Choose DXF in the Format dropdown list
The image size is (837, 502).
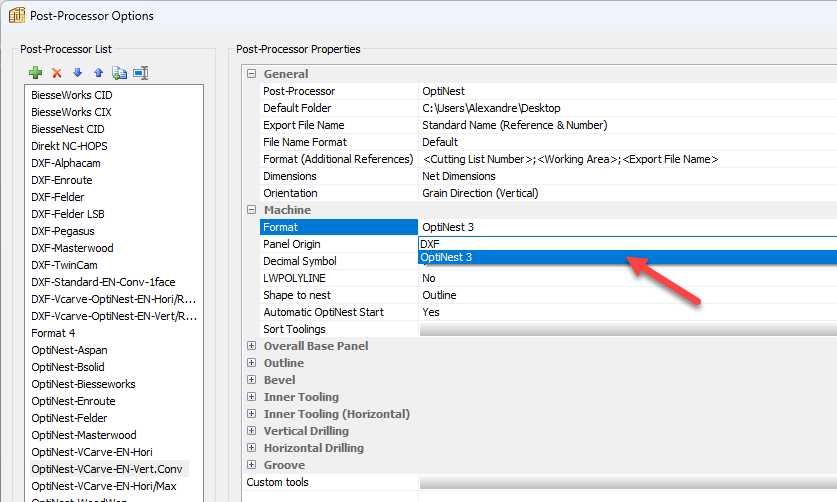(628, 244)
